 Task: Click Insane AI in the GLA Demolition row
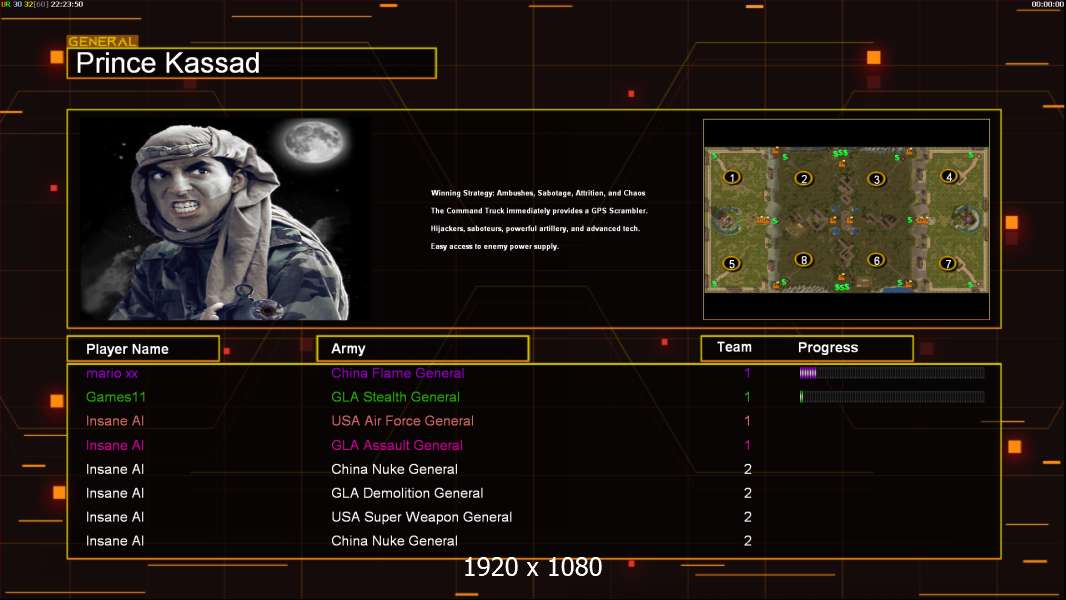(x=115, y=493)
